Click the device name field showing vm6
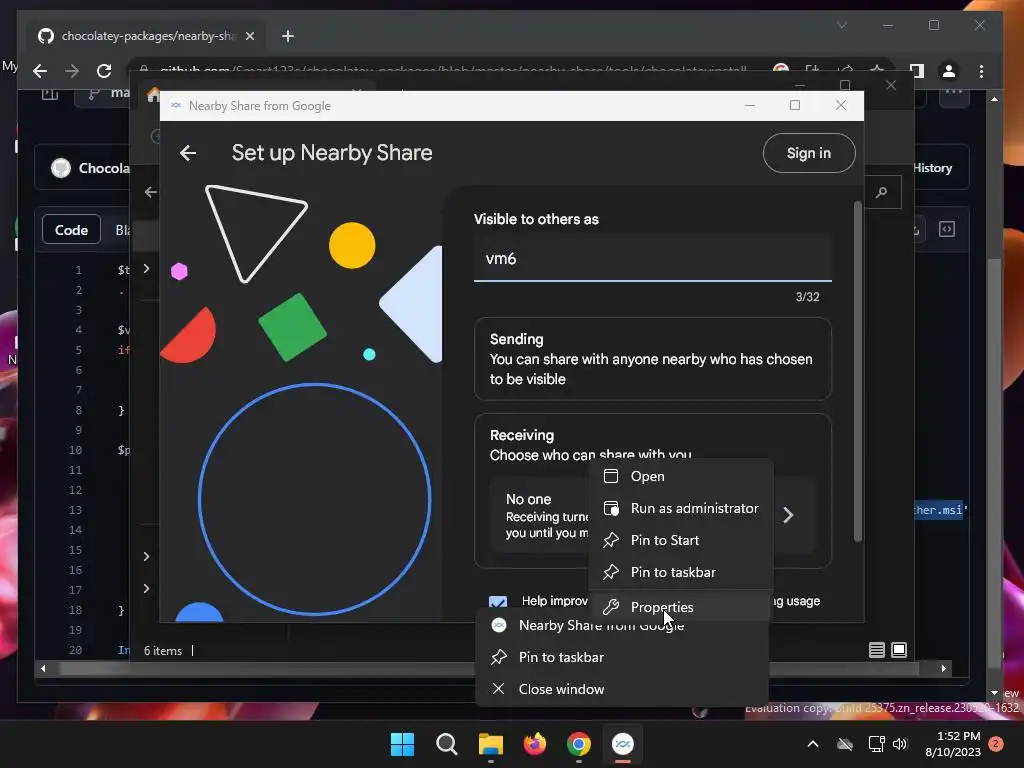This screenshot has height=768, width=1024. click(652, 259)
